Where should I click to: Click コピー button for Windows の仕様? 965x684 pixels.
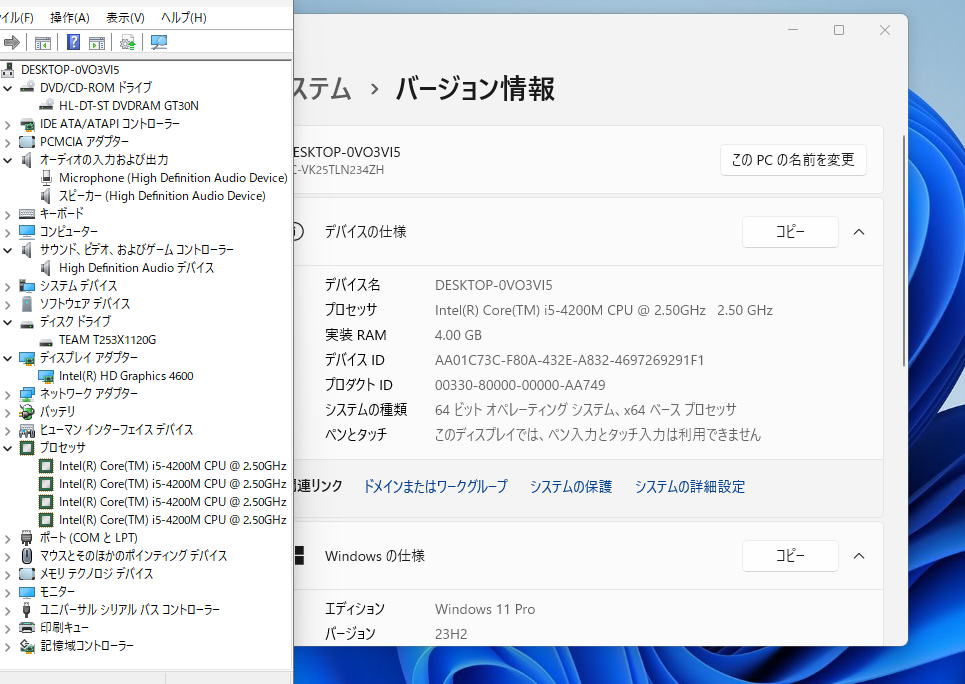point(790,556)
